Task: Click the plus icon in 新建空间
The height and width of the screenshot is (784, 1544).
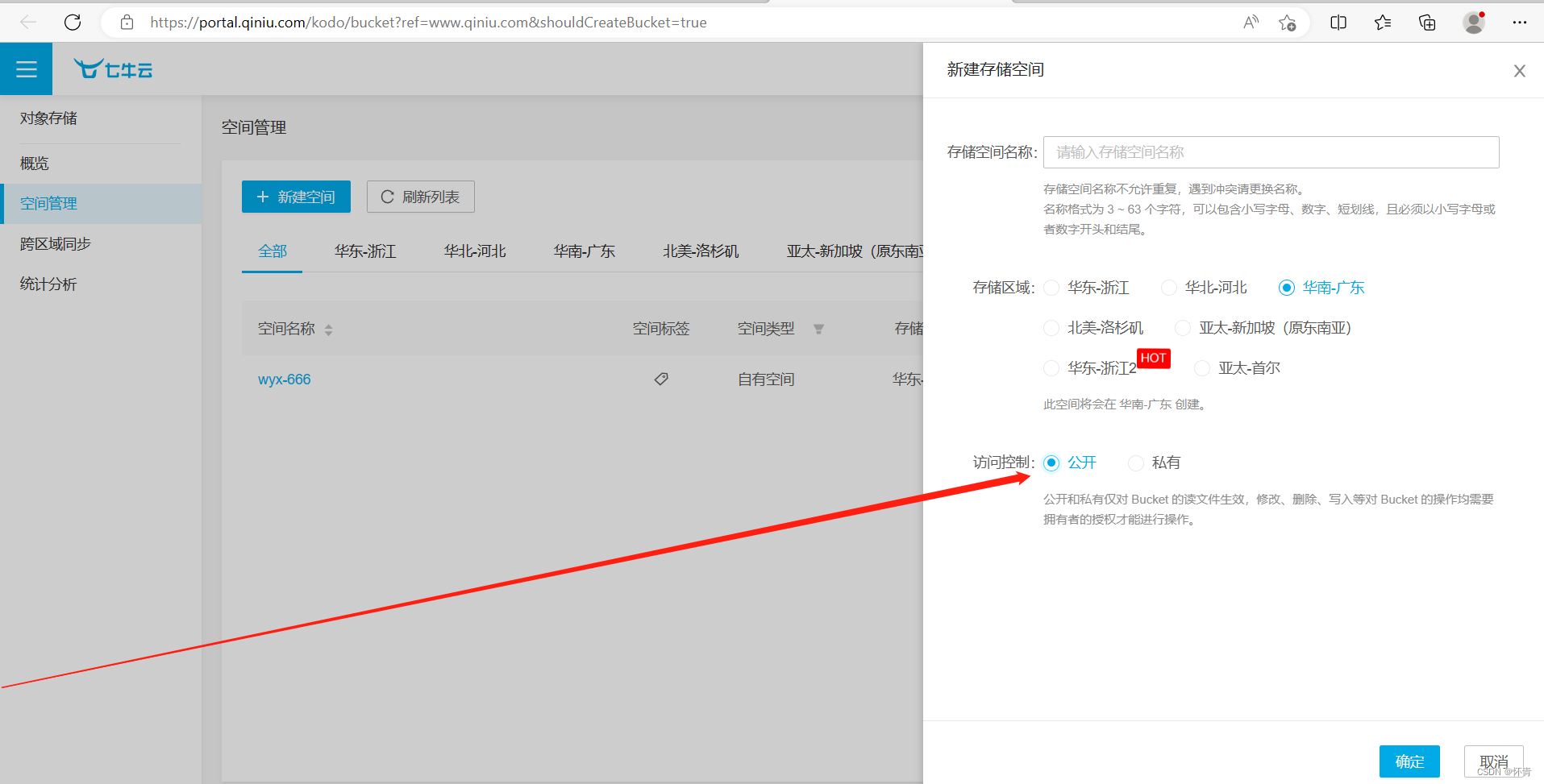Action: click(x=261, y=196)
